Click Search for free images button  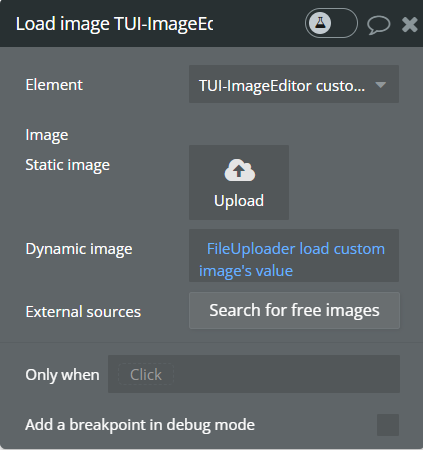coord(294,311)
